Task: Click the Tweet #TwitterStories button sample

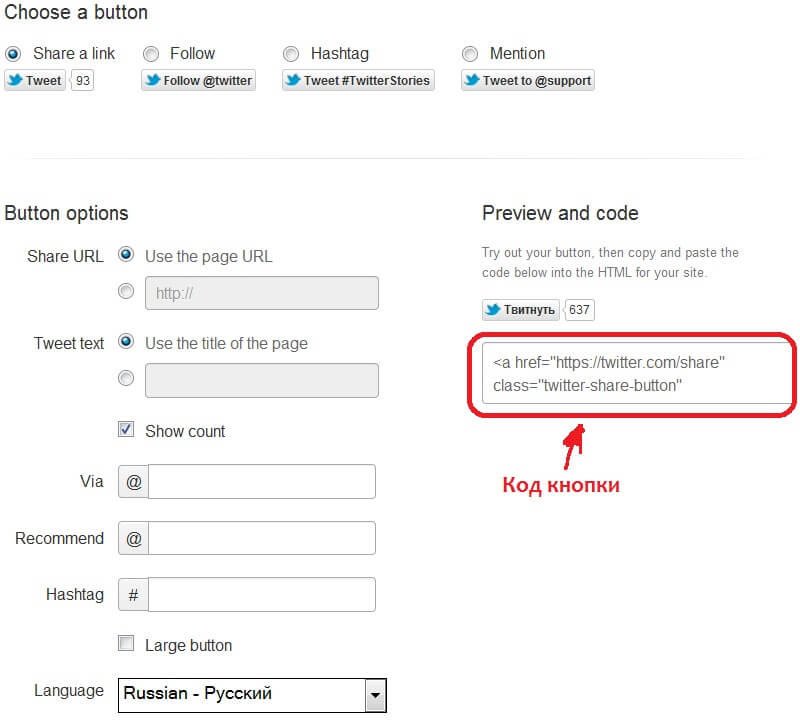Action: 358,81
